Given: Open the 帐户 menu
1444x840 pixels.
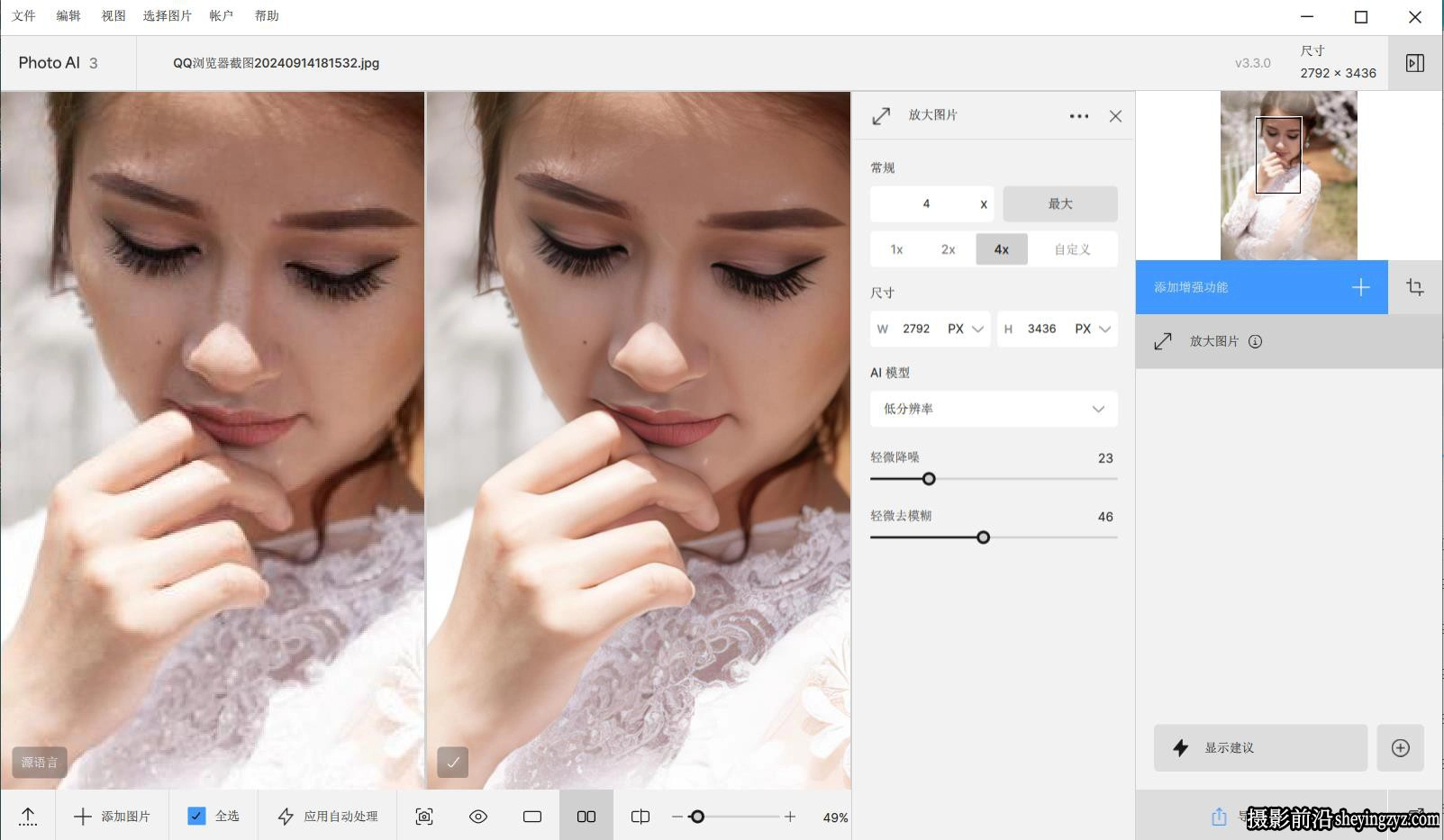Looking at the screenshot, I should [x=222, y=15].
